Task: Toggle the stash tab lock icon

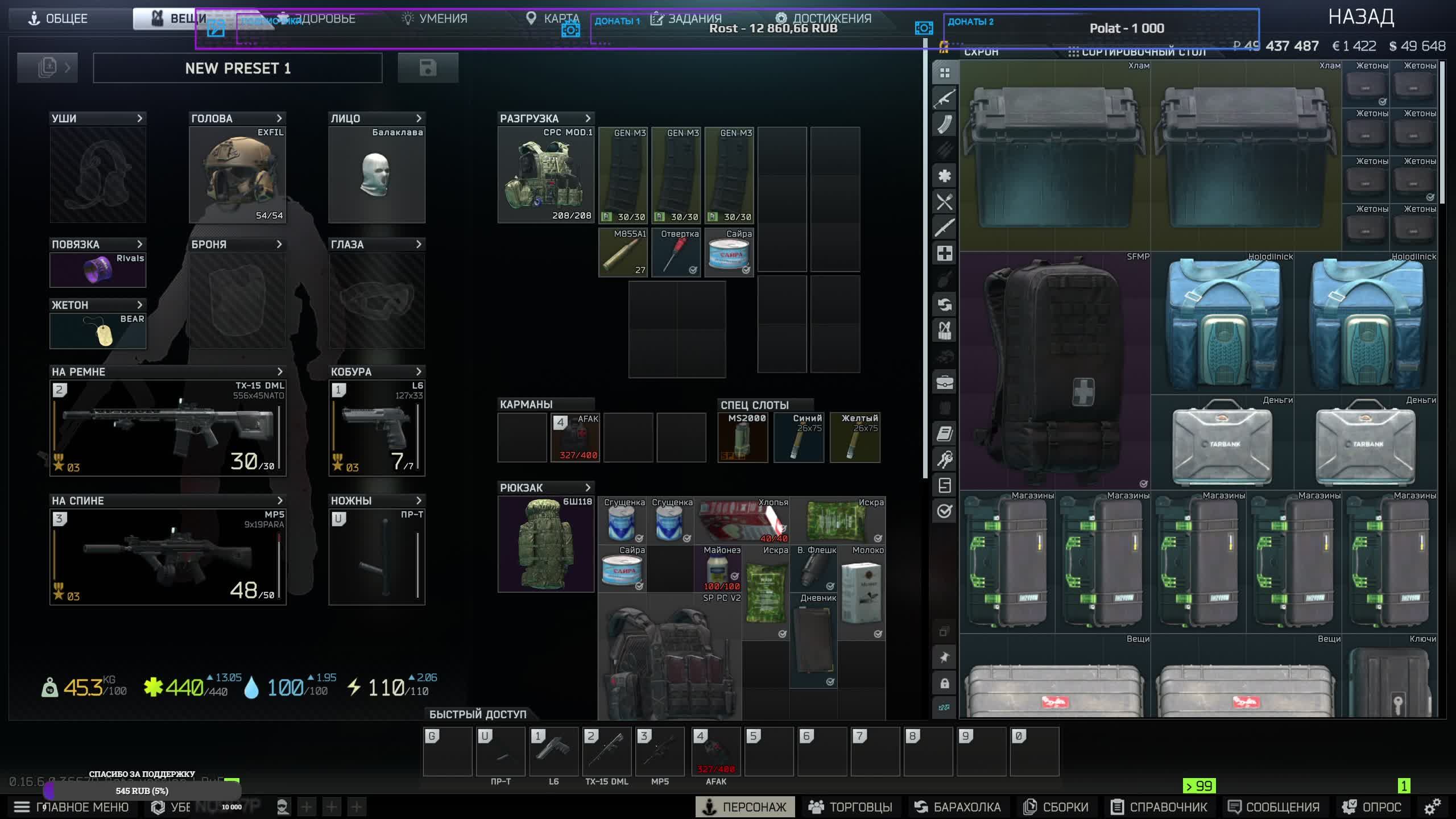Action: pos(944,683)
